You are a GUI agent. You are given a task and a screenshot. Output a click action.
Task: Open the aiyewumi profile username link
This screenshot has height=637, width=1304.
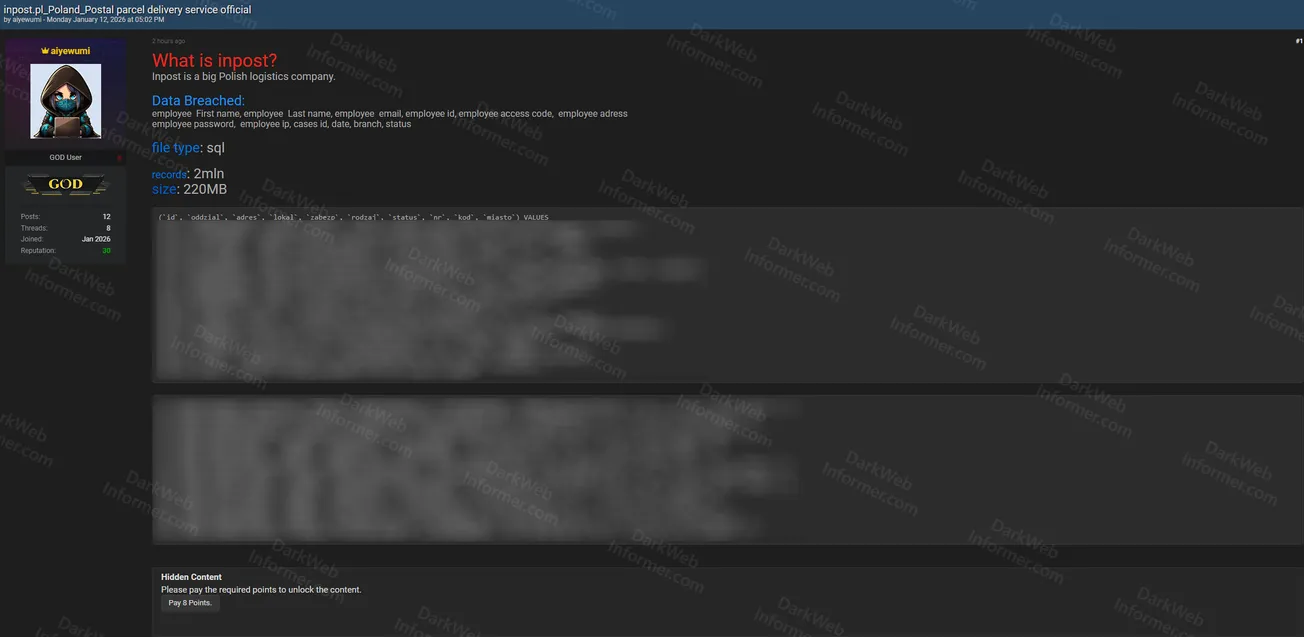pos(70,50)
